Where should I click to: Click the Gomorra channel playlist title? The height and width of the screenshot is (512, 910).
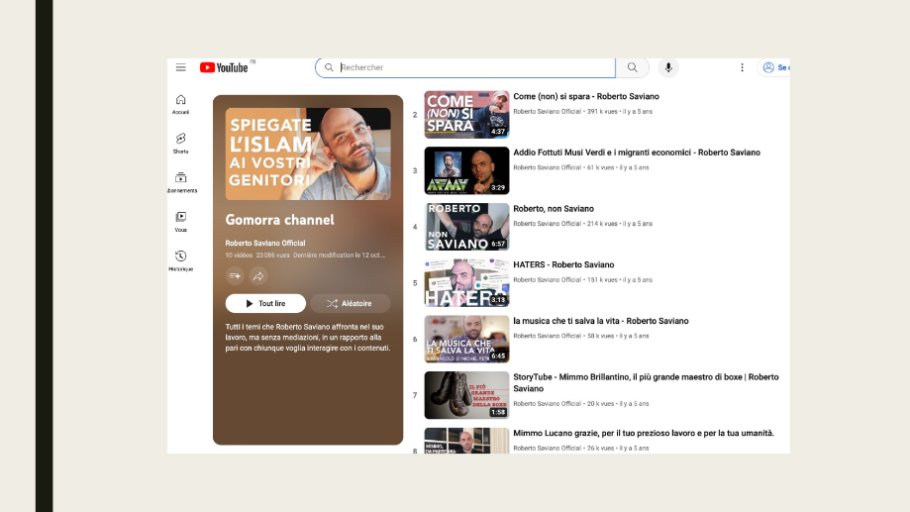(280, 220)
